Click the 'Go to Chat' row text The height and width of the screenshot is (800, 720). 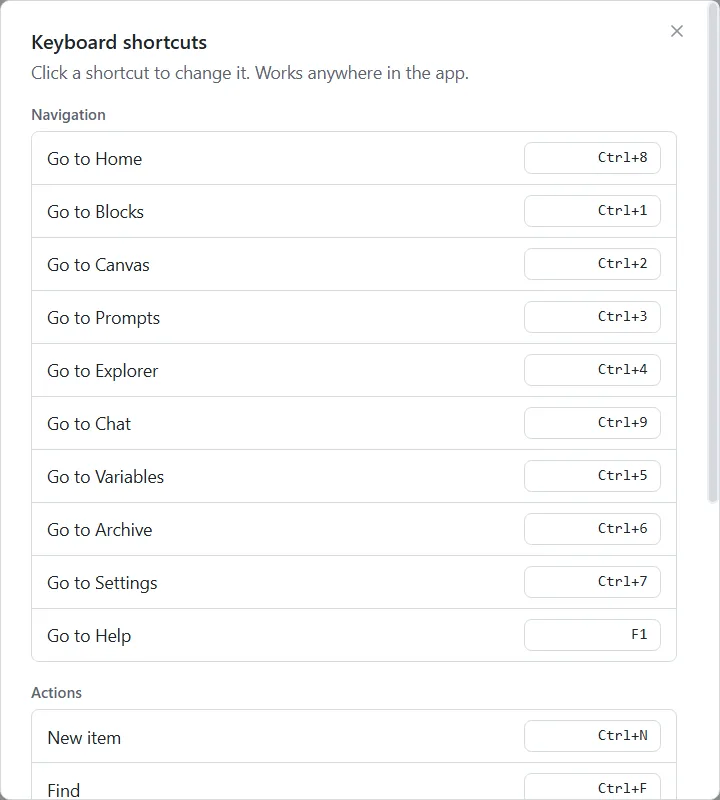[89, 424]
